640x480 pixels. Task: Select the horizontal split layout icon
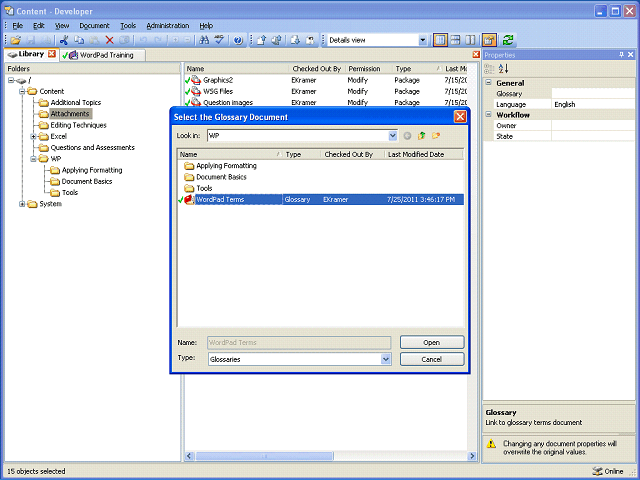click(456, 40)
